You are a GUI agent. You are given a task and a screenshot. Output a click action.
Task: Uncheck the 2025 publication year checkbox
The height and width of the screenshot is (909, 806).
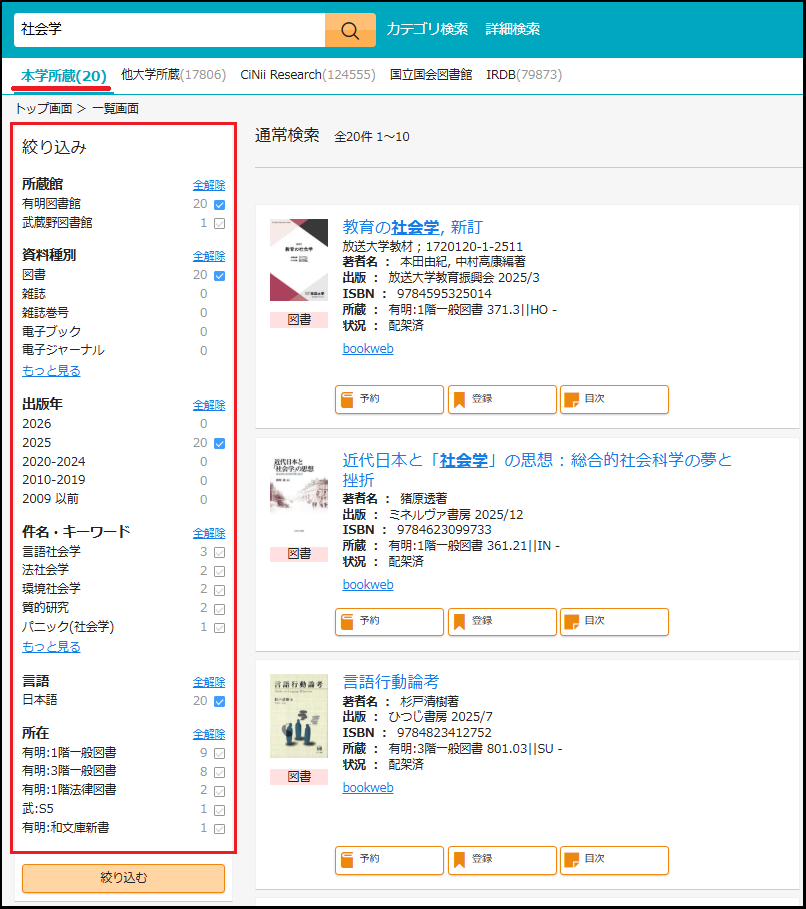pyautogui.click(x=219, y=443)
